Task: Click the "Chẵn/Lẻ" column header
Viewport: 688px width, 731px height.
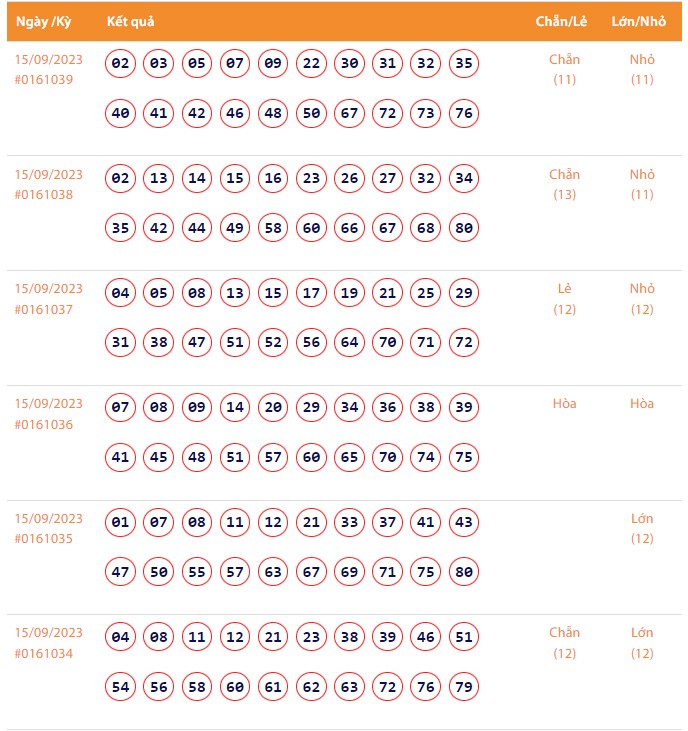Action: pos(561,21)
